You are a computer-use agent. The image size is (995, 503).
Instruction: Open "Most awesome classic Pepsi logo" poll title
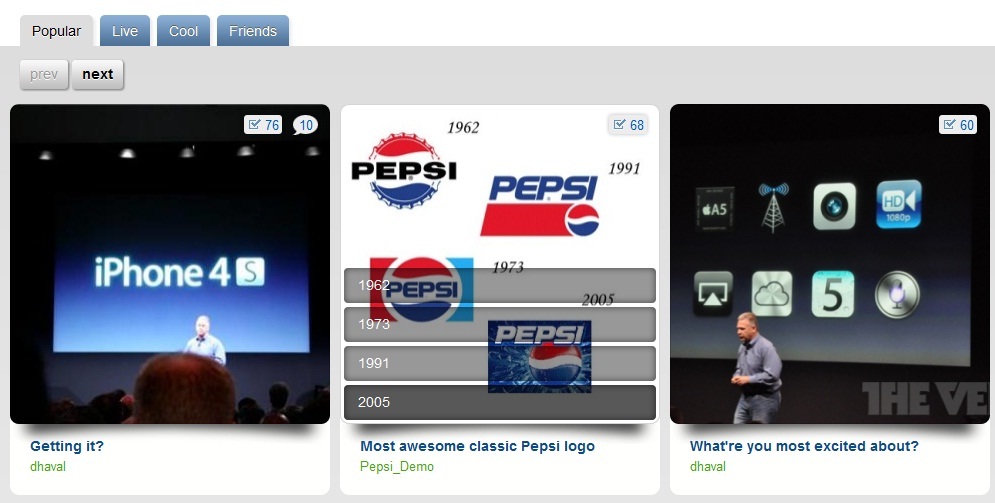pos(477,446)
